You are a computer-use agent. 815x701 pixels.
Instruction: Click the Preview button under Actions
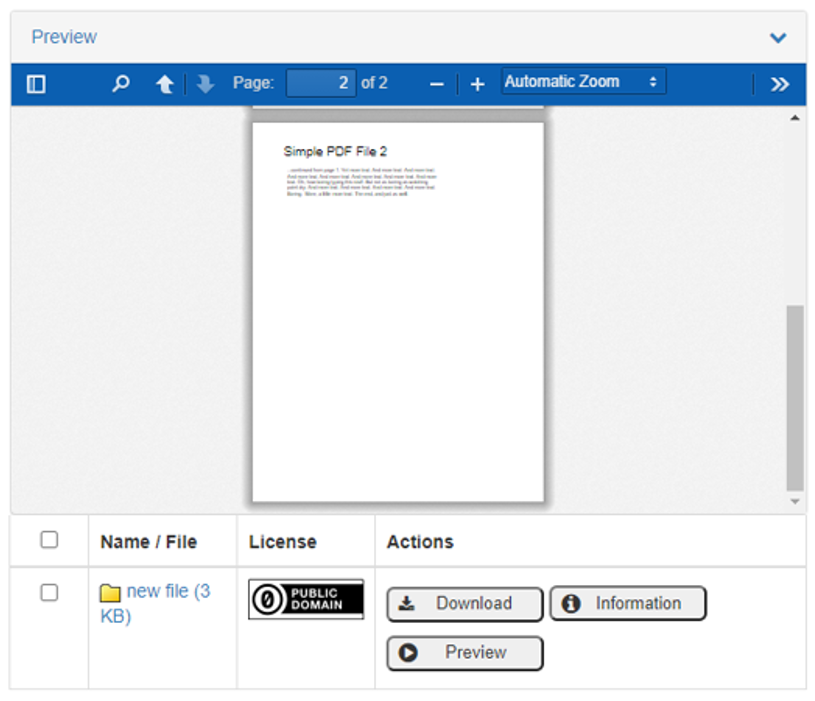(464, 652)
